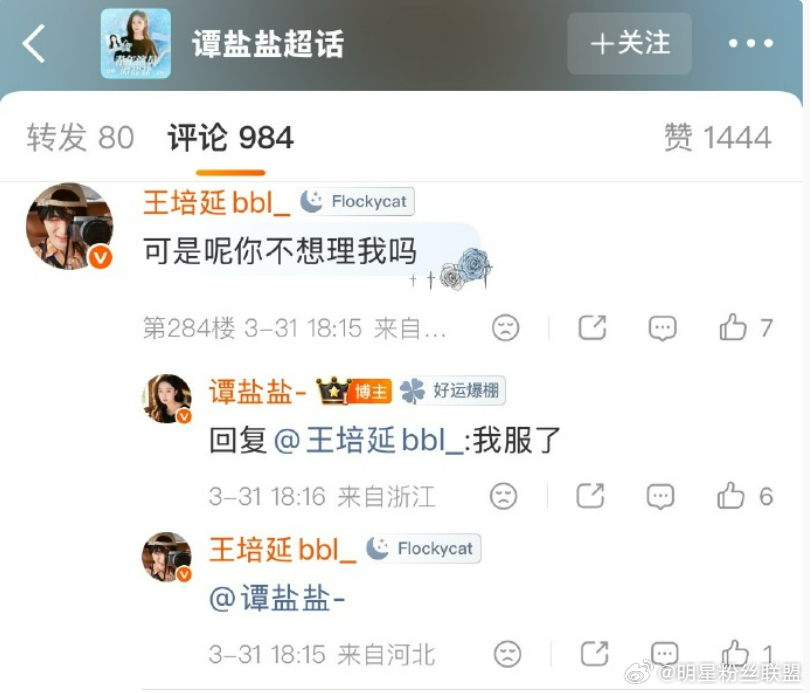Dislike the 284th floor comment with the sad face icon
This screenshot has height=693, width=810.
[506, 328]
